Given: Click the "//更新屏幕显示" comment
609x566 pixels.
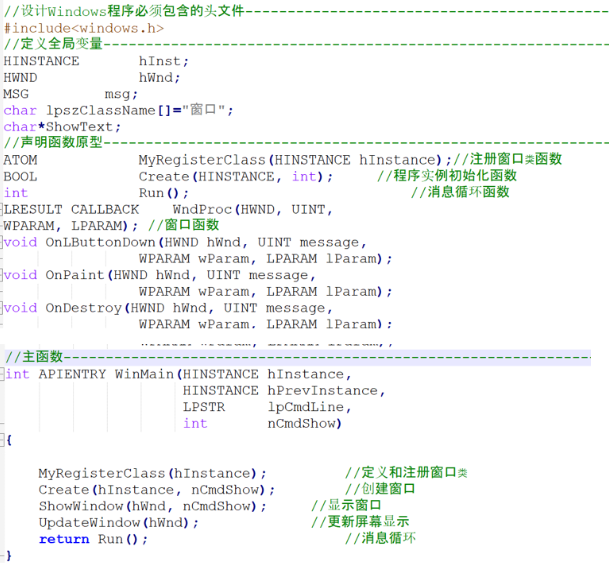Looking at the screenshot, I should pos(360,522).
